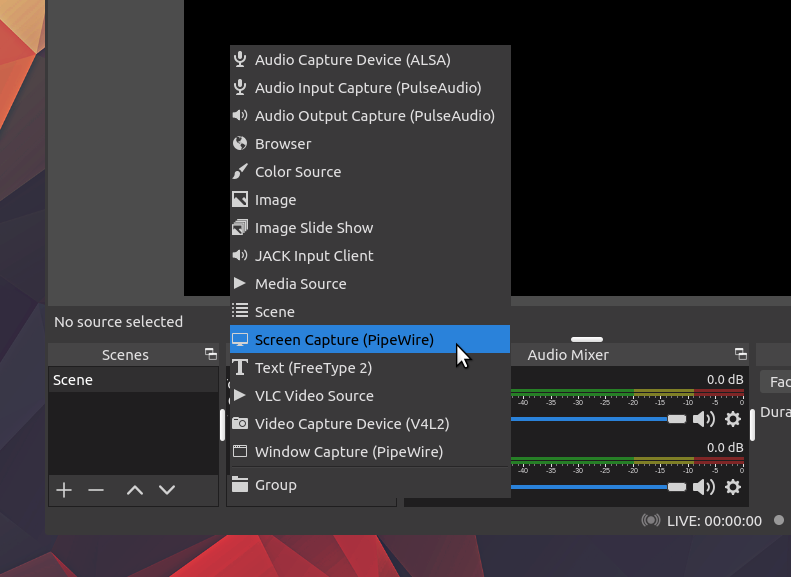Select the Scene item in Scenes list
791x577 pixels.
click(x=134, y=380)
